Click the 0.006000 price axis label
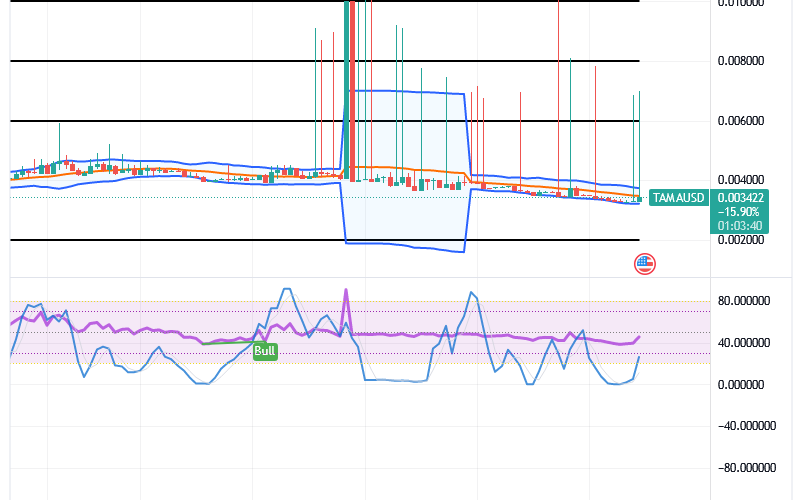802x500 pixels. click(x=741, y=121)
